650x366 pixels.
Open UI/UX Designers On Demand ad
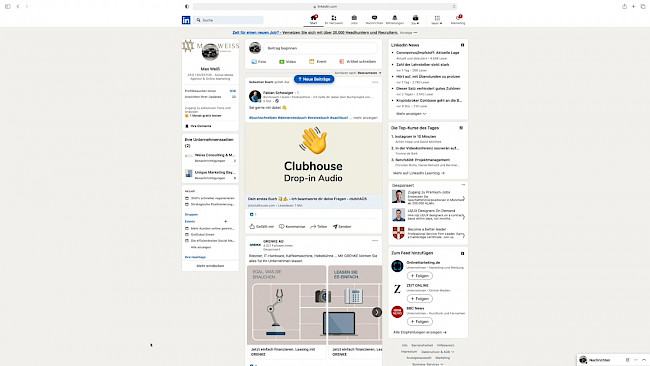click(428, 215)
